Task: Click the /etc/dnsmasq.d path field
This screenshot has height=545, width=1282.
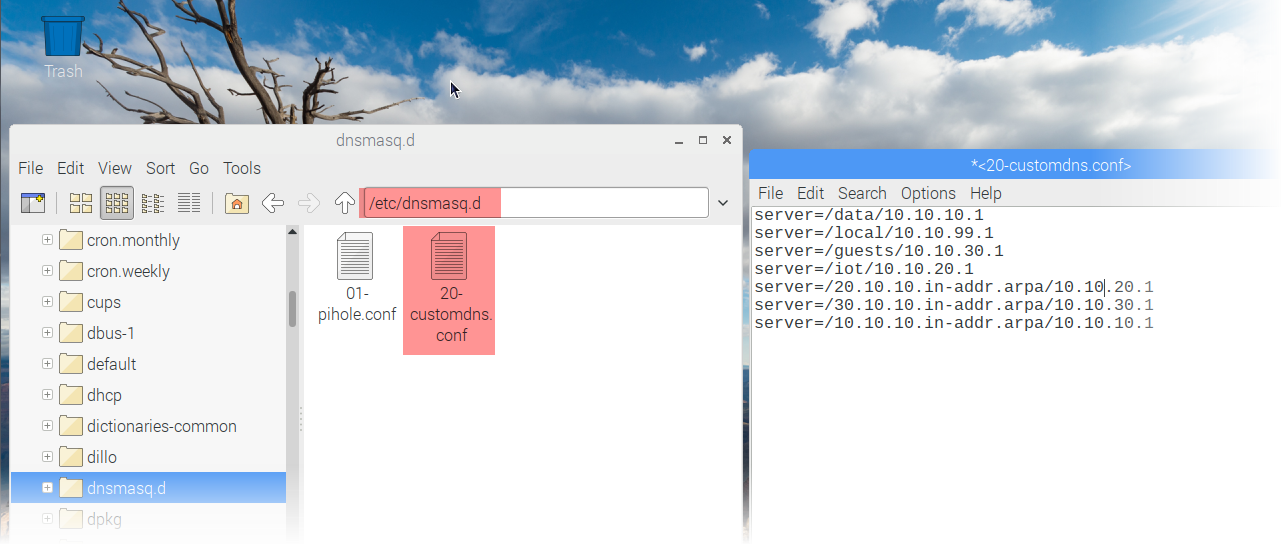Action: coord(534,203)
